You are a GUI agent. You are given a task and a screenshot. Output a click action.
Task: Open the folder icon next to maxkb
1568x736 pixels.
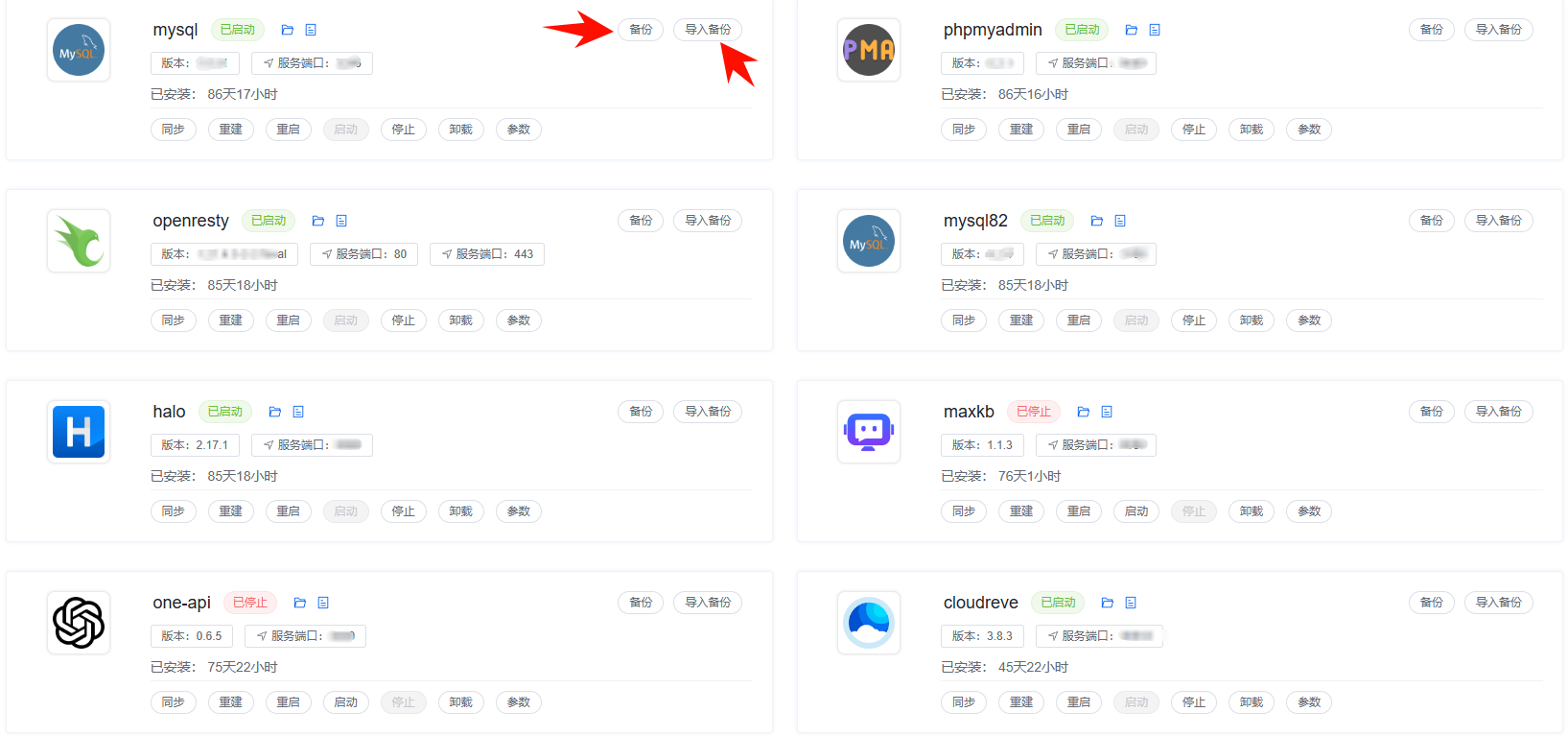tap(1083, 412)
